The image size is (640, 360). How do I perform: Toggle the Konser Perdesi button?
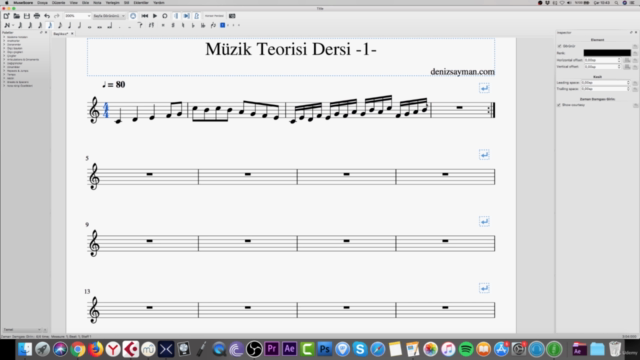tap(214, 16)
